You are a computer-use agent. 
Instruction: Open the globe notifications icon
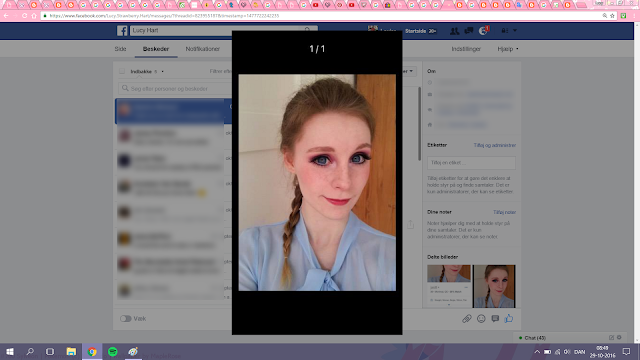483,31
